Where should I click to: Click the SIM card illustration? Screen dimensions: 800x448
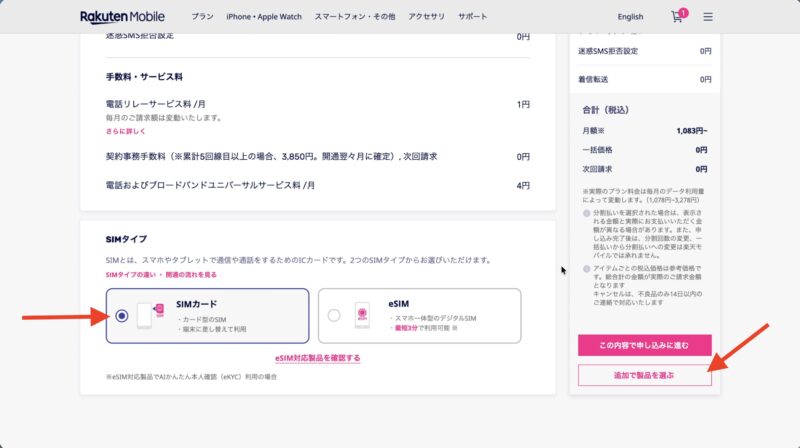pyautogui.click(x=149, y=315)
